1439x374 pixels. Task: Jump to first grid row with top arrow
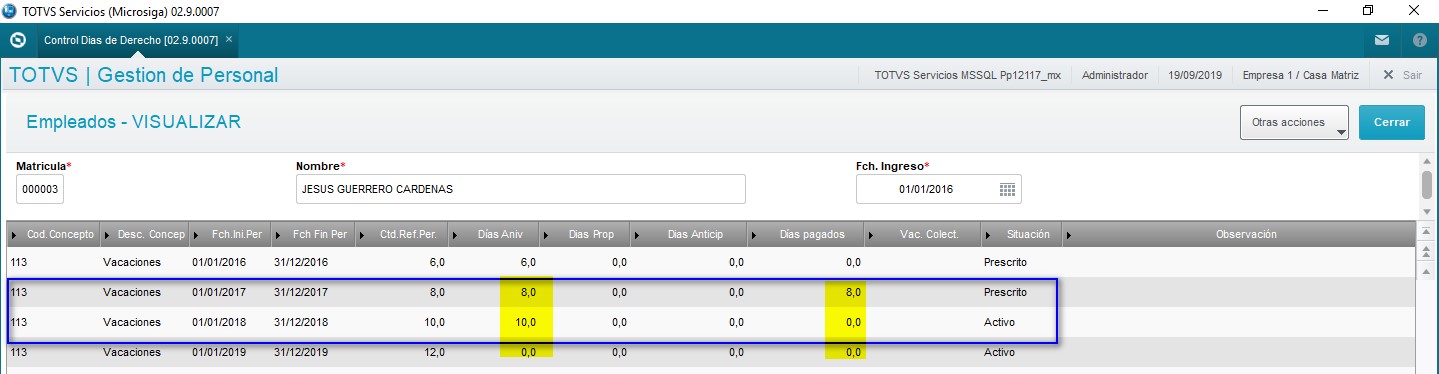coord(1427,231)
